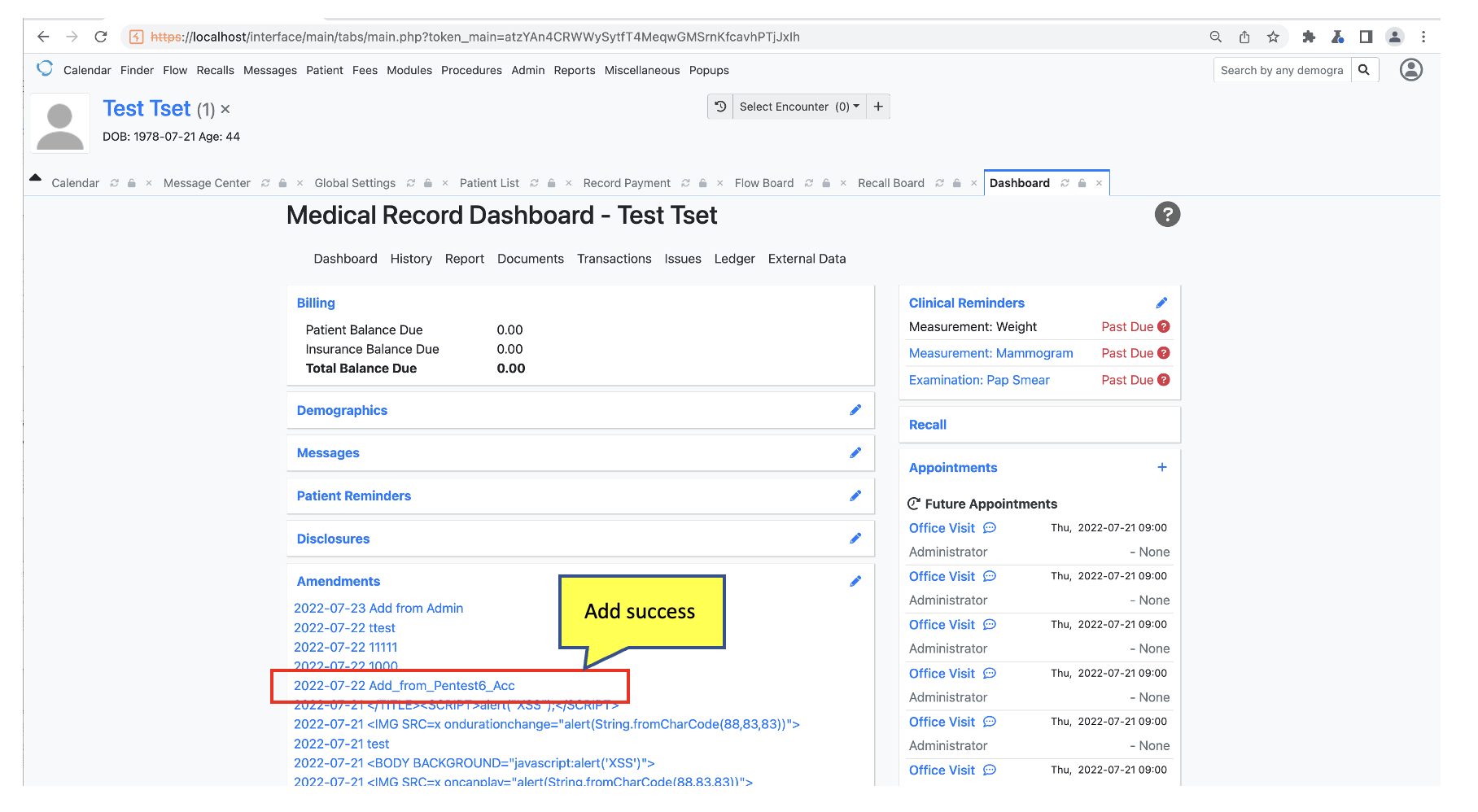Click the OpenEMR logo icon
1478x812 pixels.
pos(45,68)
